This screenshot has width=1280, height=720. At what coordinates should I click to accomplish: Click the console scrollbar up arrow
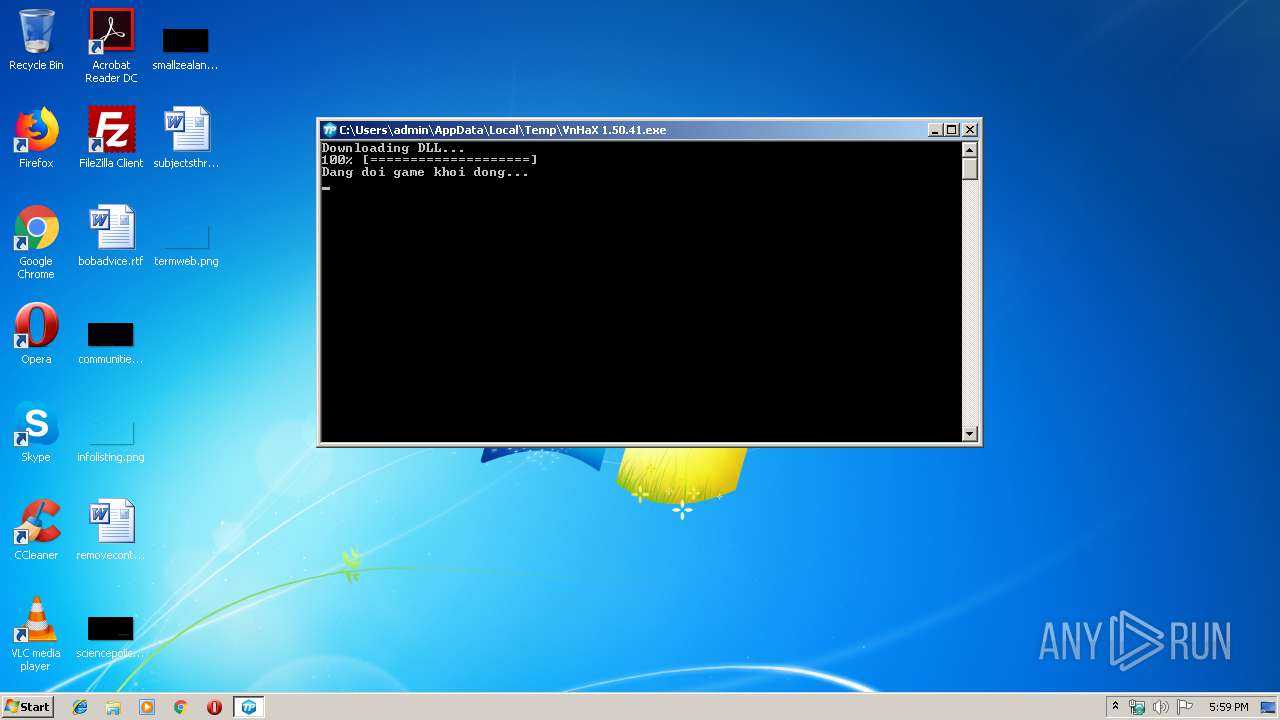click(969, 149)
